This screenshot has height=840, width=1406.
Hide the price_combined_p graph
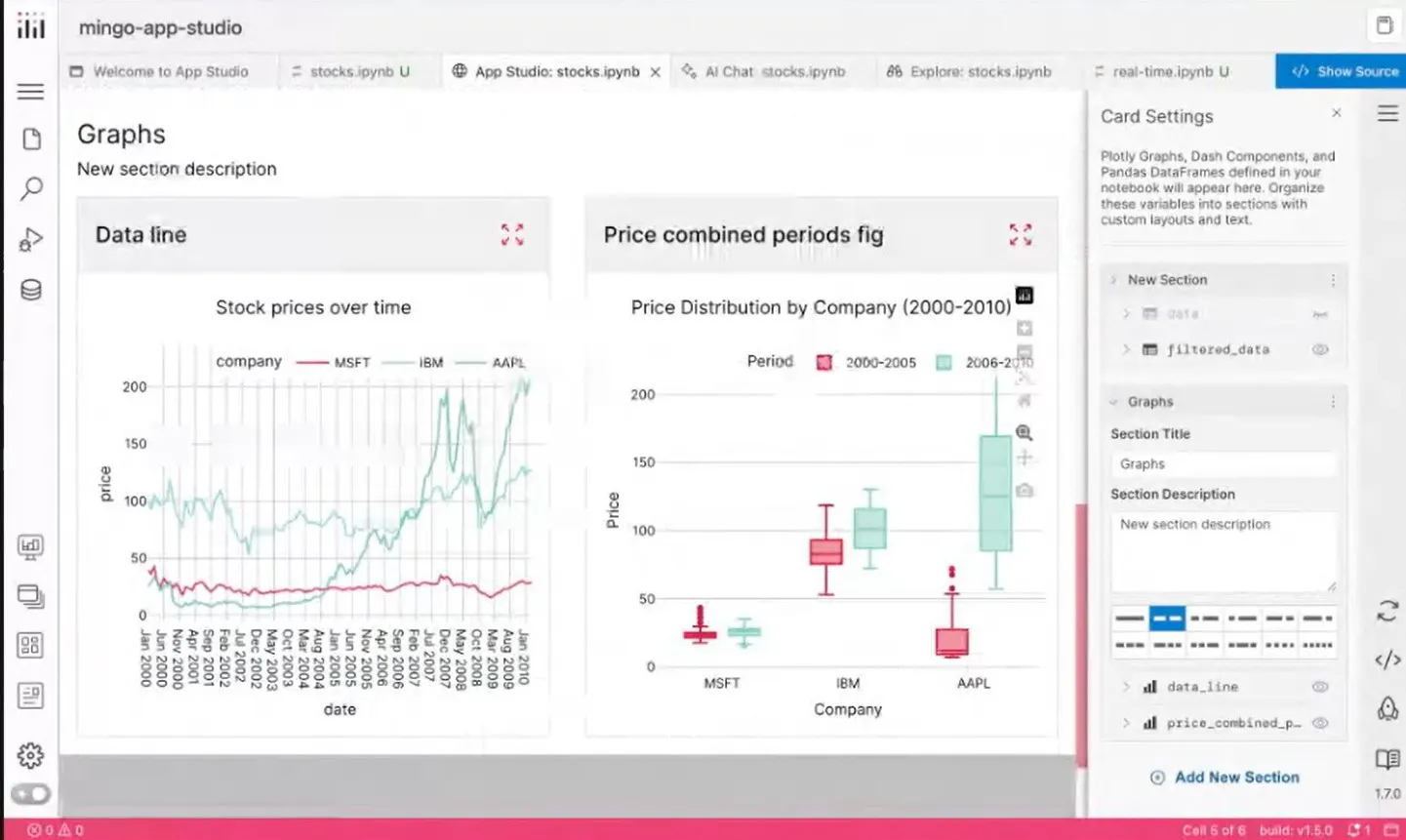[1320, 723]
